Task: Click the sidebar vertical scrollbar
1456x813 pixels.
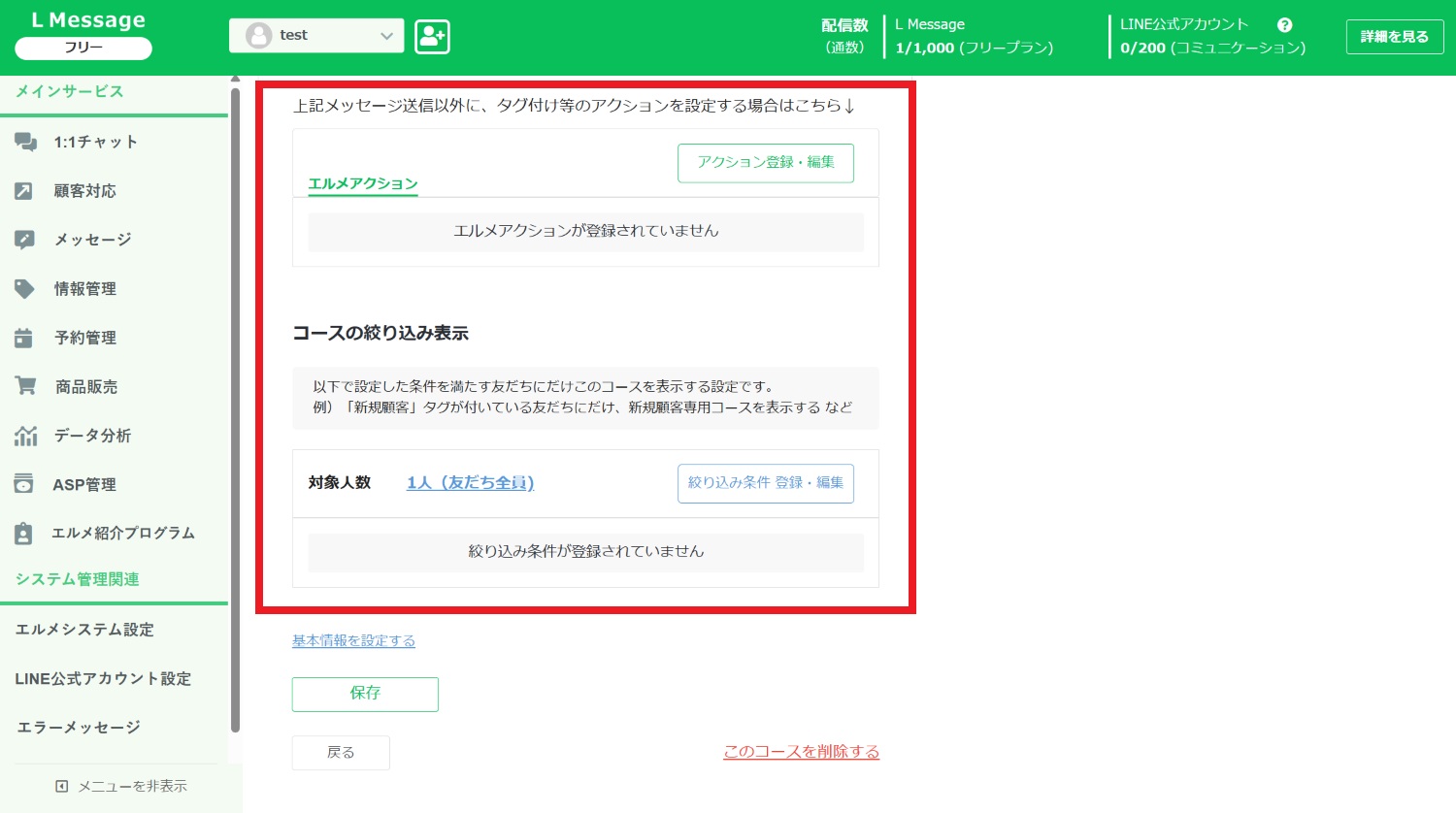Action: (x=235, y=409)
